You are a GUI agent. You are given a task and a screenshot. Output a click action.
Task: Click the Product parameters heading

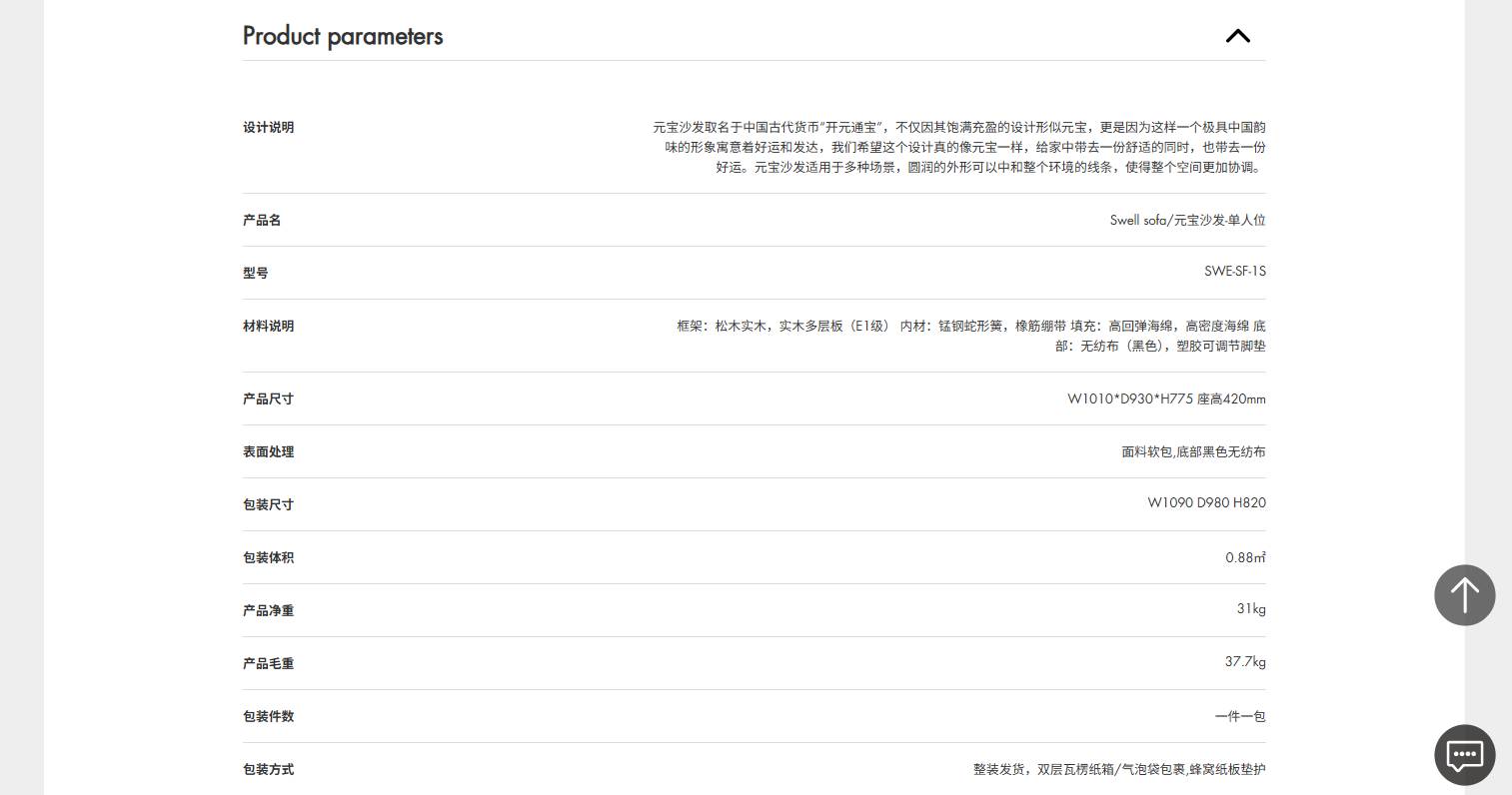coord(343,36)
